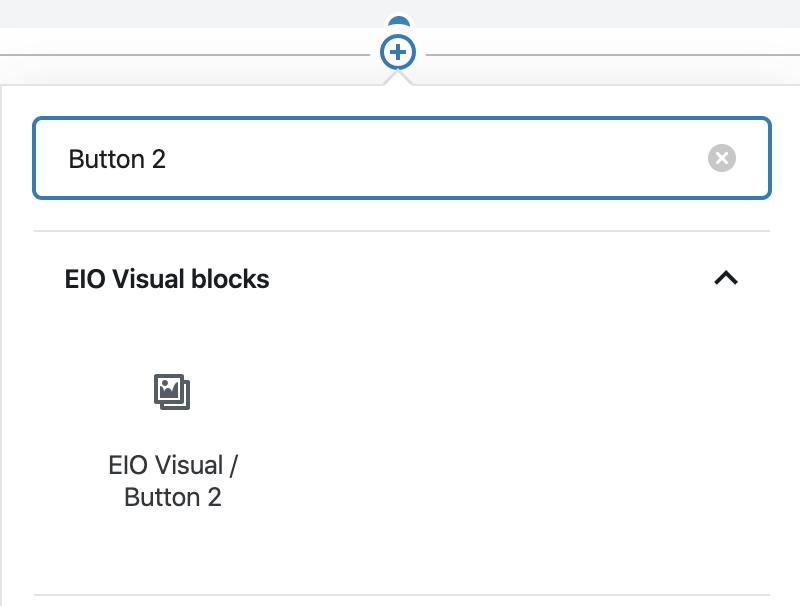This screenshot has height=606, width=800.
Task: Insert the EIO Visual / Button 2 block
Action: 172,441
